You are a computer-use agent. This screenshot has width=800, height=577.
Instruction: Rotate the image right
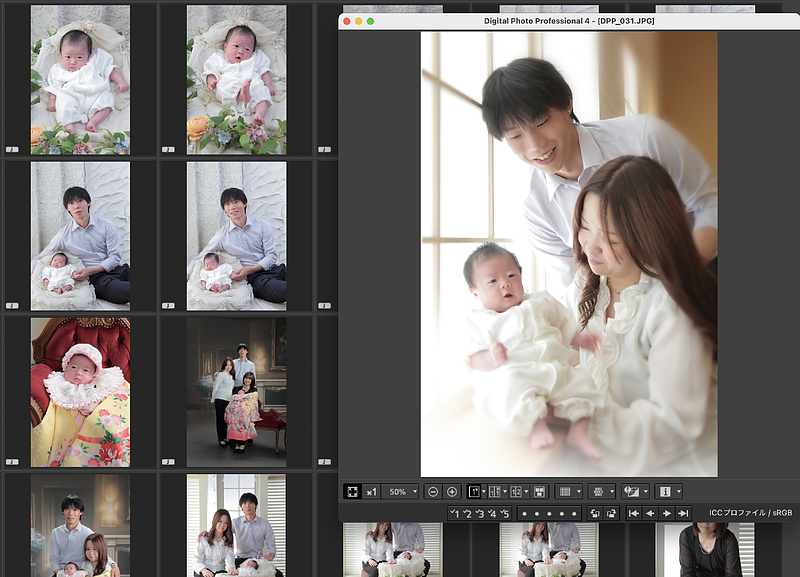tap(609, 513)
